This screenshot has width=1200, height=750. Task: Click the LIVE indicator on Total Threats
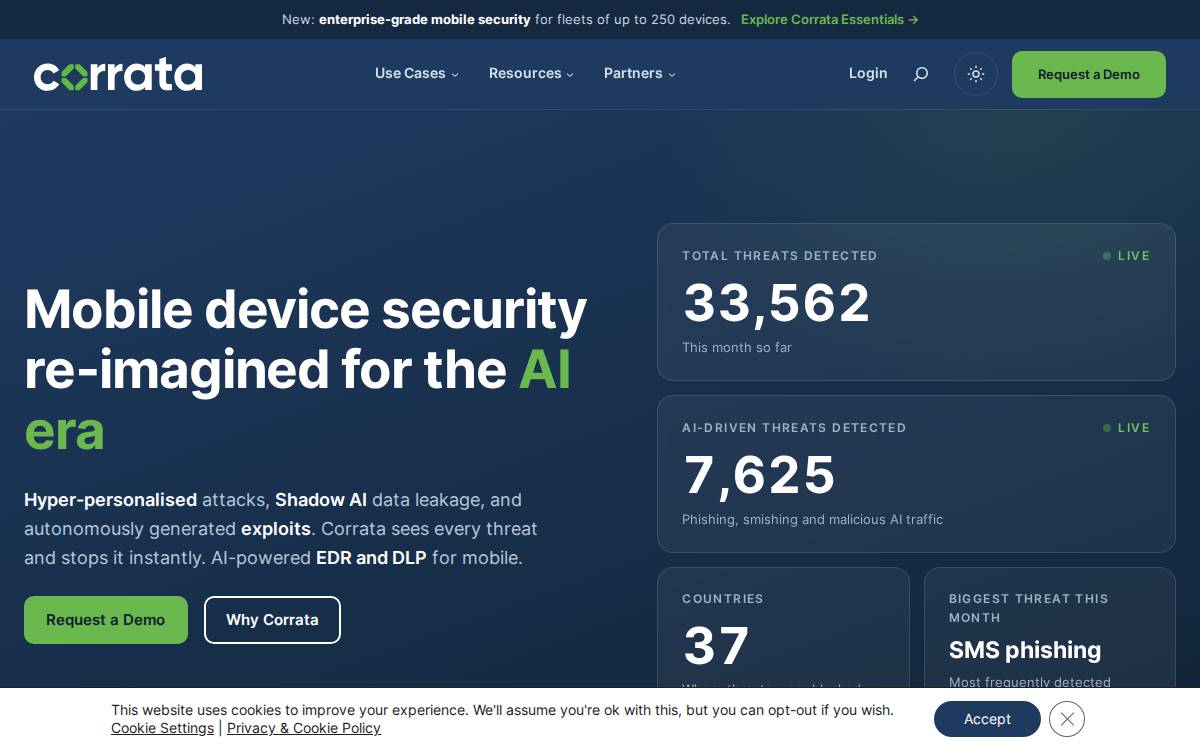point(1127,256)
